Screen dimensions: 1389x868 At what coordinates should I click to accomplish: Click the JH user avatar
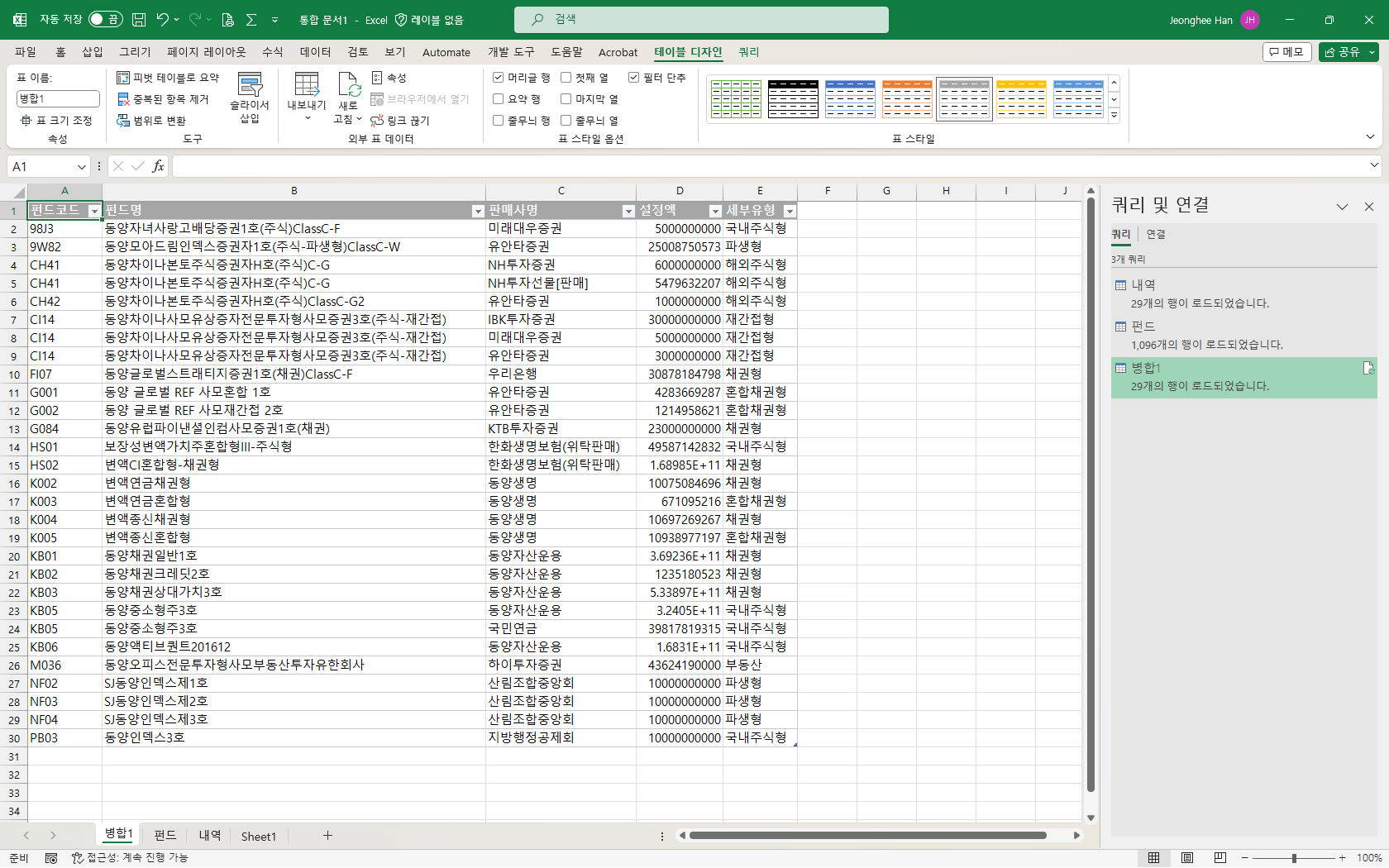[1250, 20]
